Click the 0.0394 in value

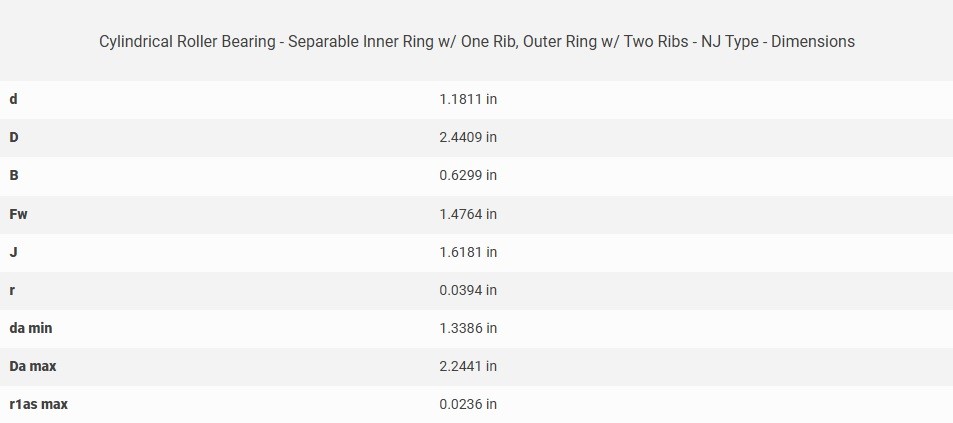coord(467,290)
